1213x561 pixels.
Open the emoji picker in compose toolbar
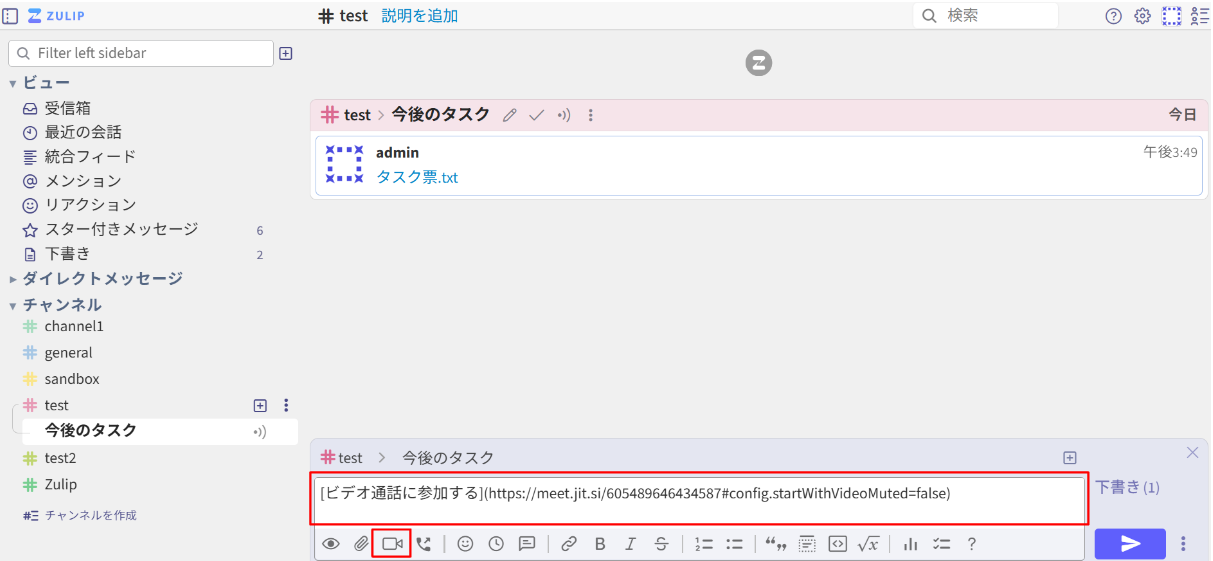click(465, 544)
